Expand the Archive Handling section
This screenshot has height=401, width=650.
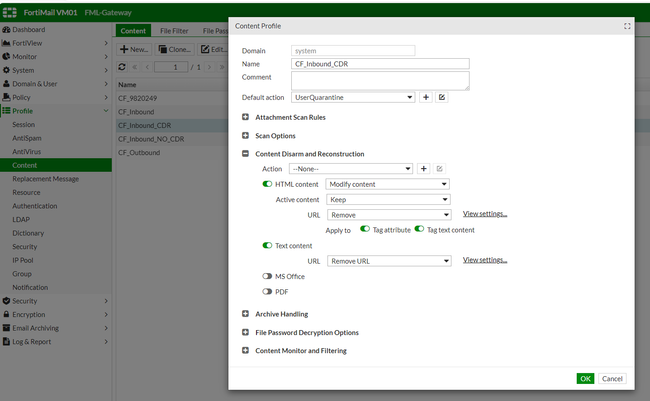[246, 314]
